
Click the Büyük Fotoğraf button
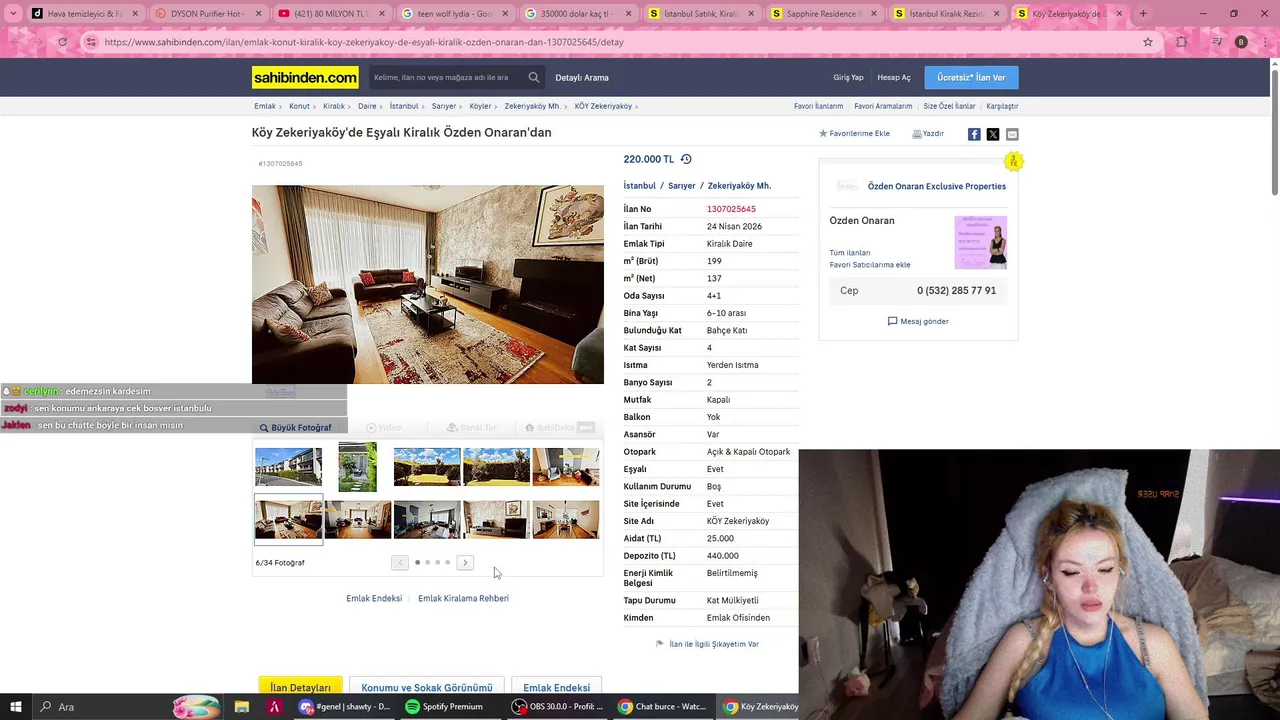click(x=295, y=427)
